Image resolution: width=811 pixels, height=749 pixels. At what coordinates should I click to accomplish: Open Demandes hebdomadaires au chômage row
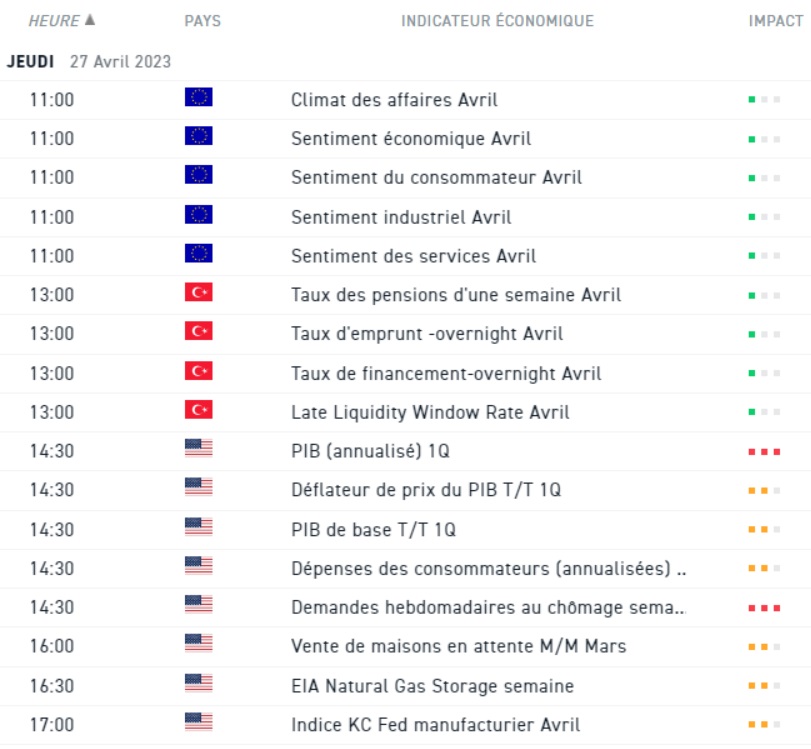pos(488,607)
